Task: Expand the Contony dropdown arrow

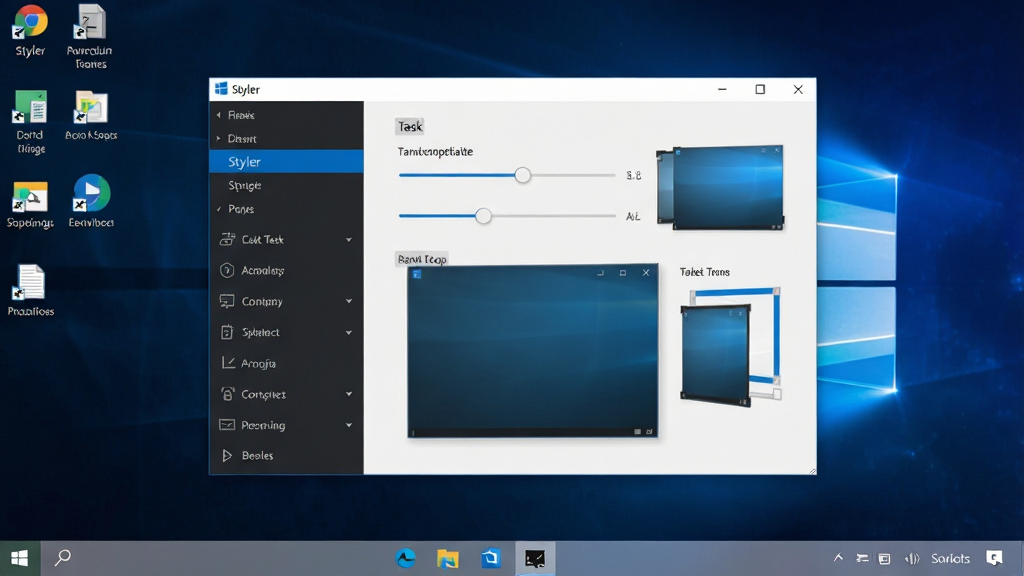Action: click(349, 301)
